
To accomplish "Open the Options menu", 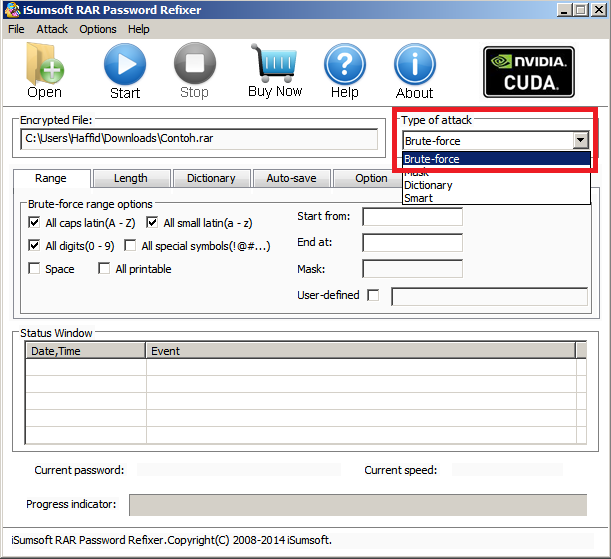I will coord(98,29).
